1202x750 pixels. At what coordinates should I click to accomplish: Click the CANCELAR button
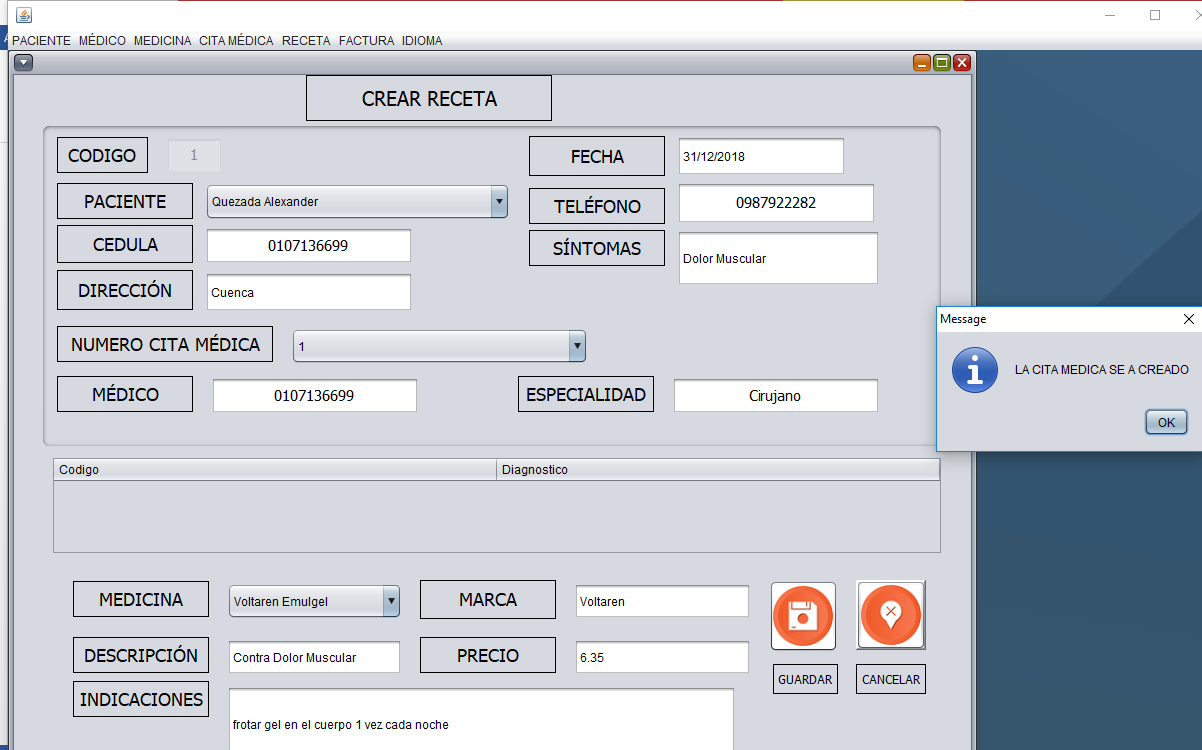(x=891, y=679)
